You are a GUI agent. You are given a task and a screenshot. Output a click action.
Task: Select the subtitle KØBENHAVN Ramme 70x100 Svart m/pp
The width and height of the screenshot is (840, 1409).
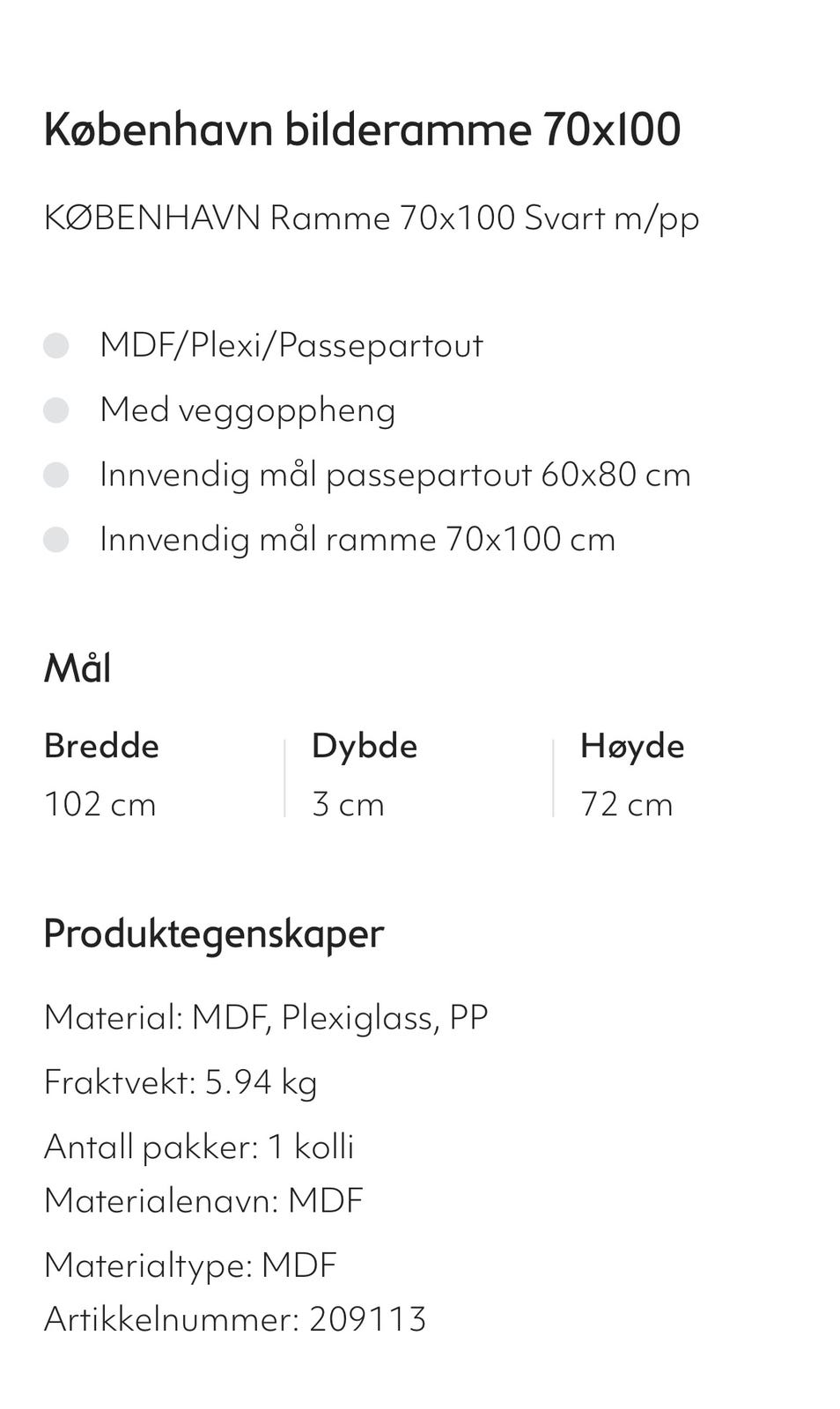372,218
